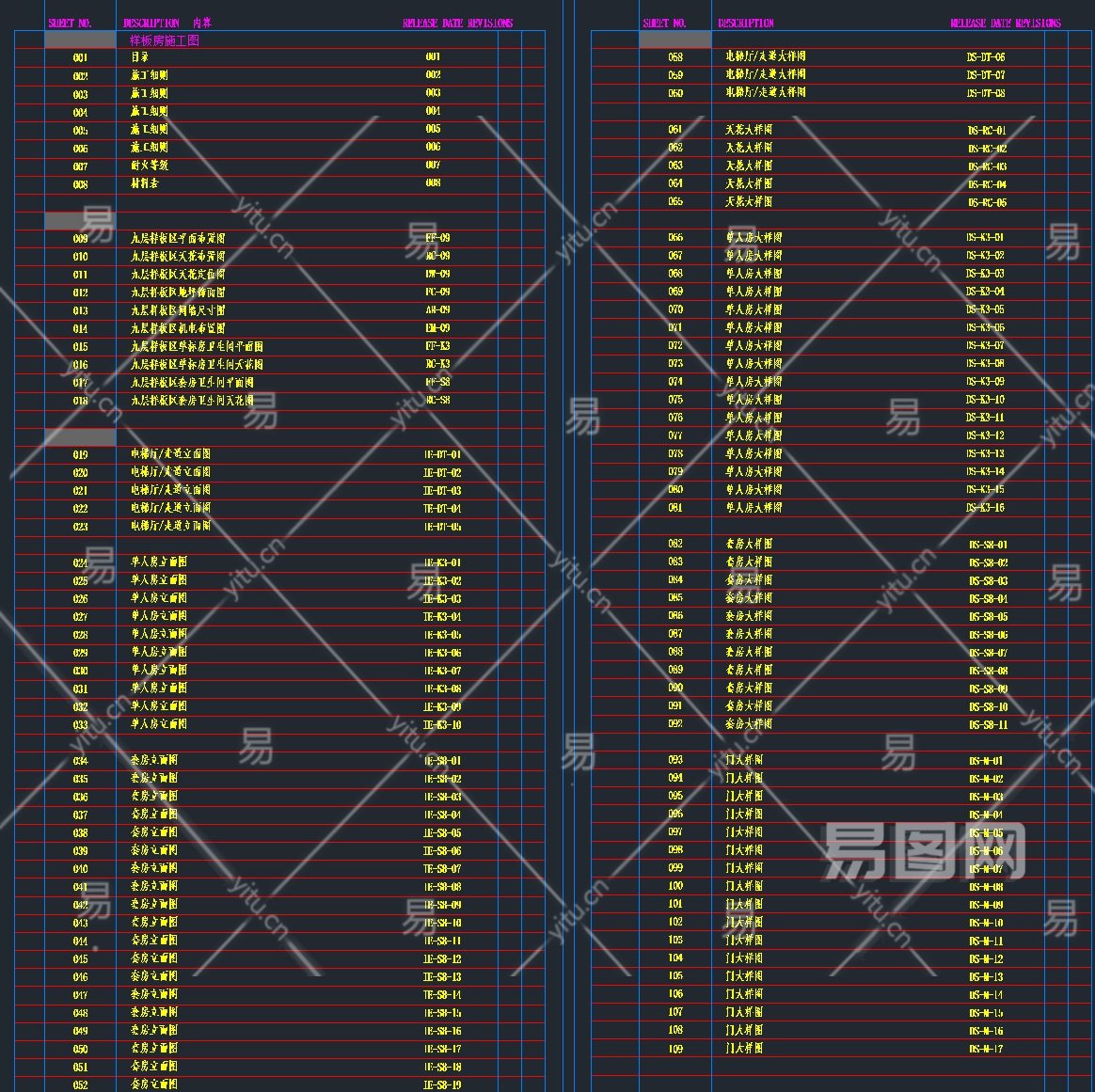The image size is (1095, 1092).
Task: Select drawing code DS-RC-05
Action: [987, 202]
